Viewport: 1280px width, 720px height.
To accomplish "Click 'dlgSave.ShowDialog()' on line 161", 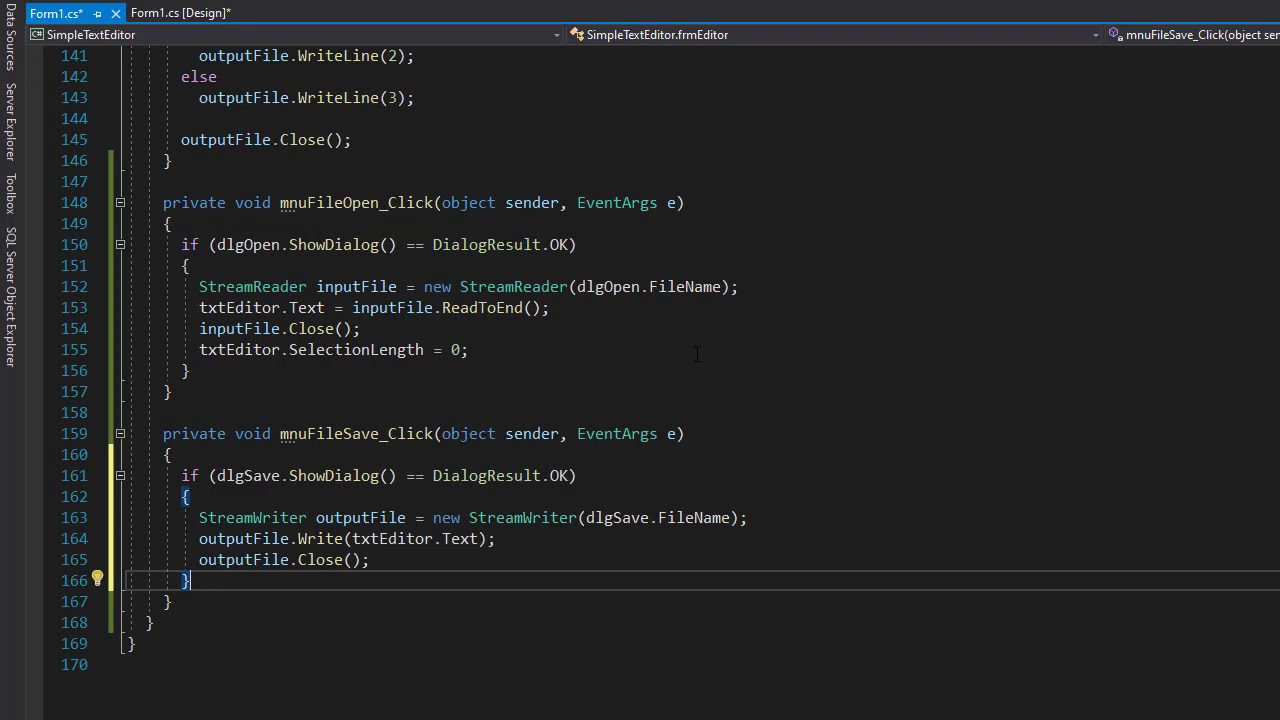I will [307, 476].
